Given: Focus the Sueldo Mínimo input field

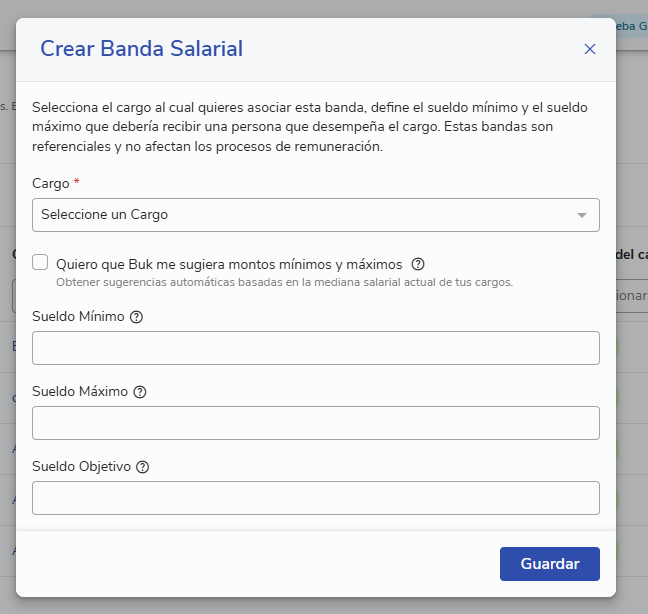Looking at the screenshot, I should click(x=316, y=348).
